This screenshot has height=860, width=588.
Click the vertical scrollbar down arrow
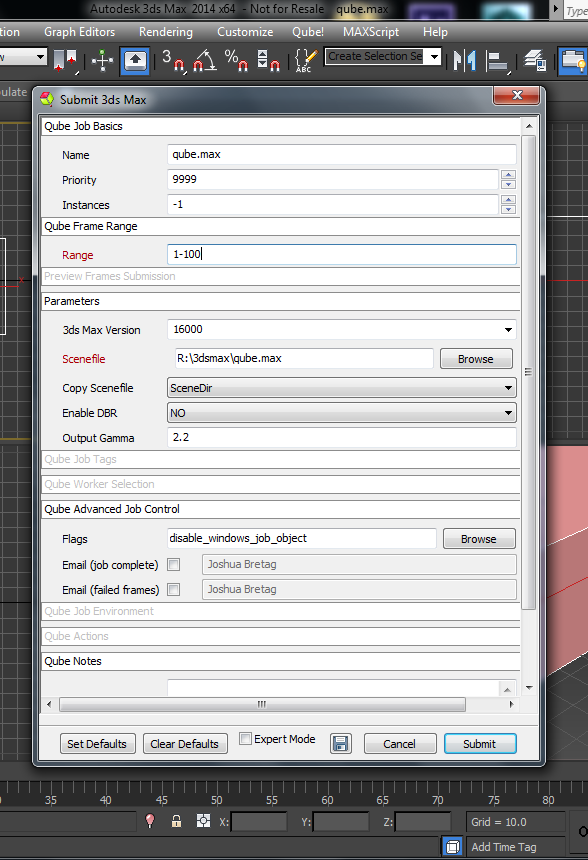[x=529, y=687]
